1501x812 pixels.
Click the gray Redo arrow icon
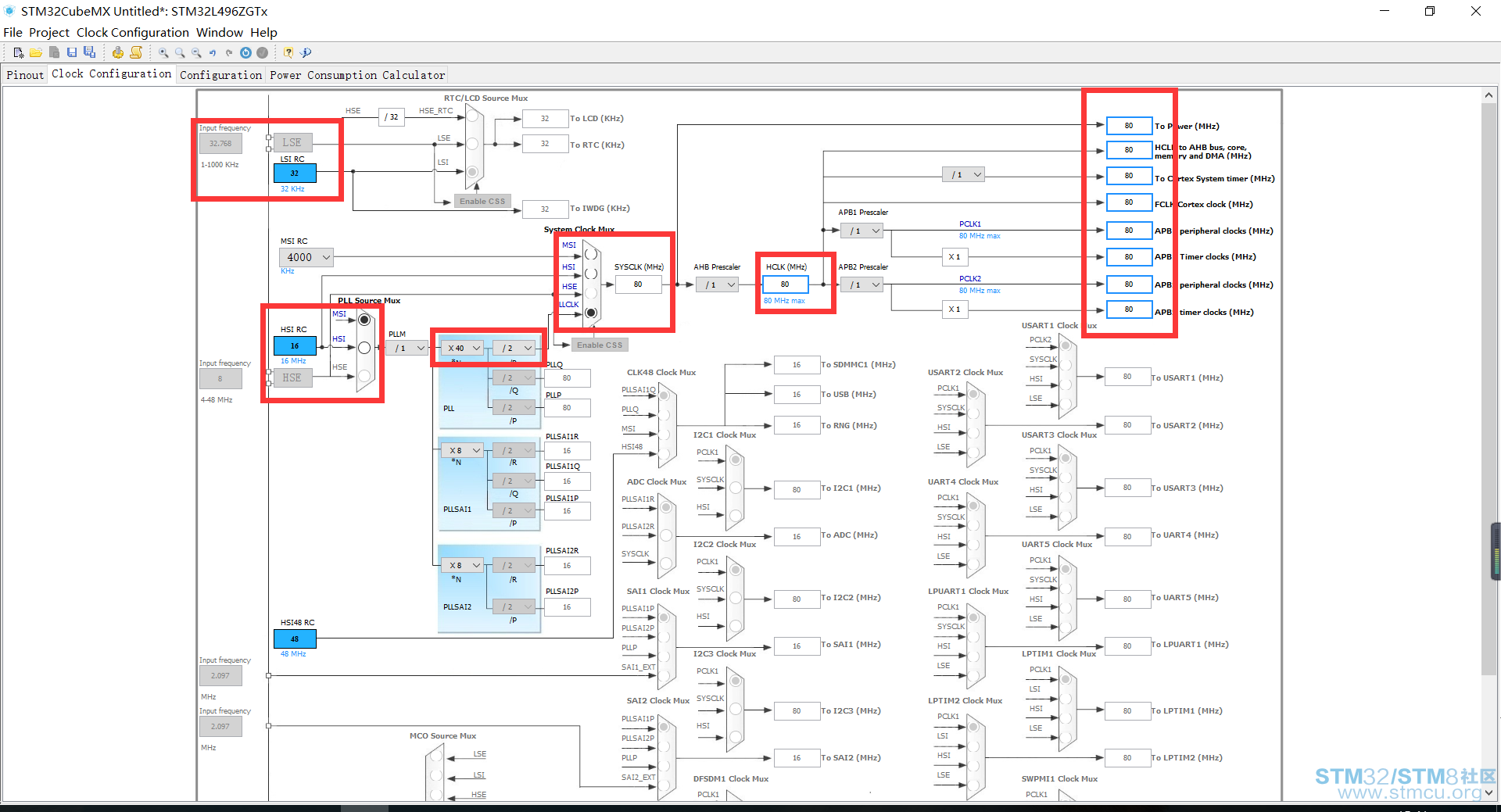tap(229, 52)
